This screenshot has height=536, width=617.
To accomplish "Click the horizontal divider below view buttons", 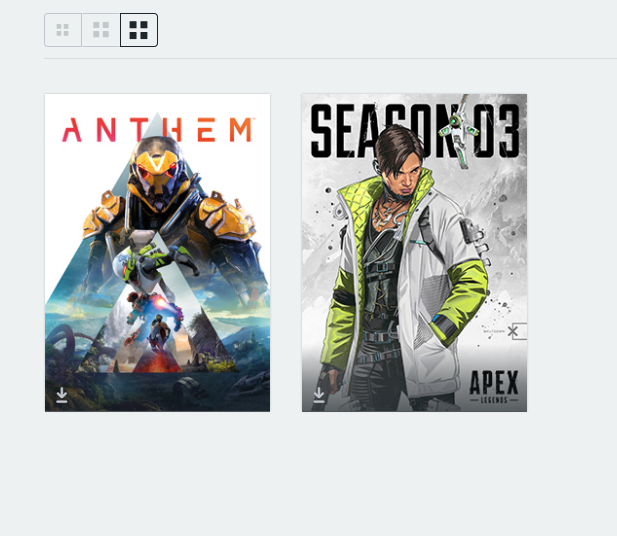I will (x=331, y=59).
